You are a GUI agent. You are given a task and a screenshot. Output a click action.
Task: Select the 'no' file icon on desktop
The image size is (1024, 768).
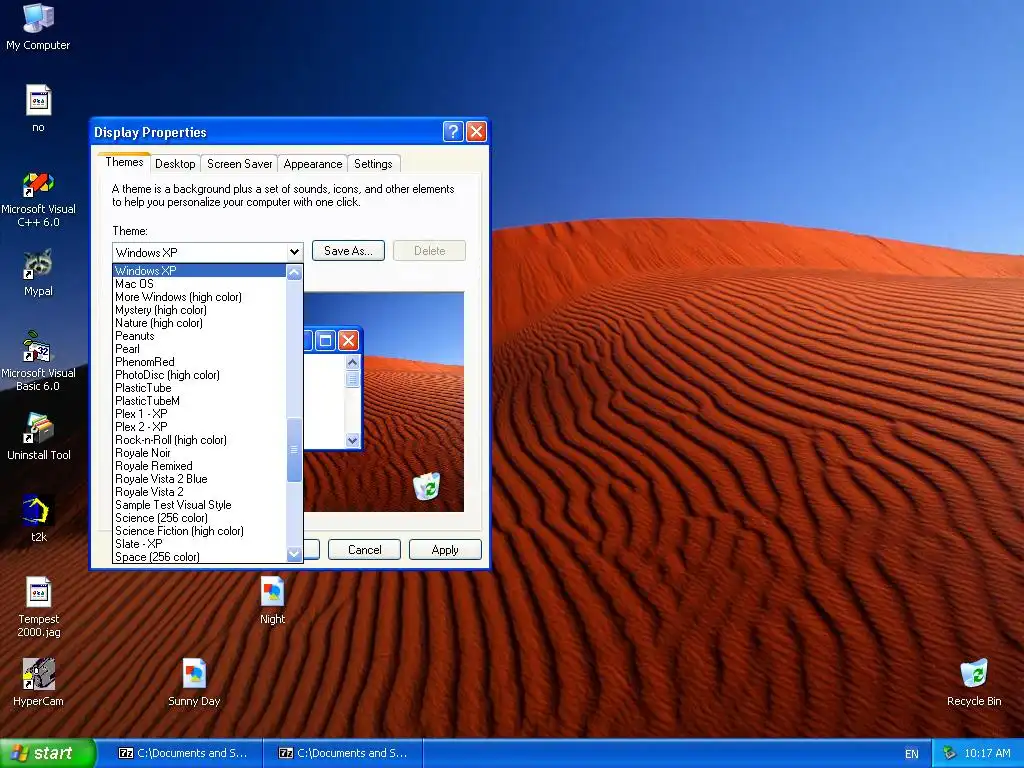click(39, 108)
